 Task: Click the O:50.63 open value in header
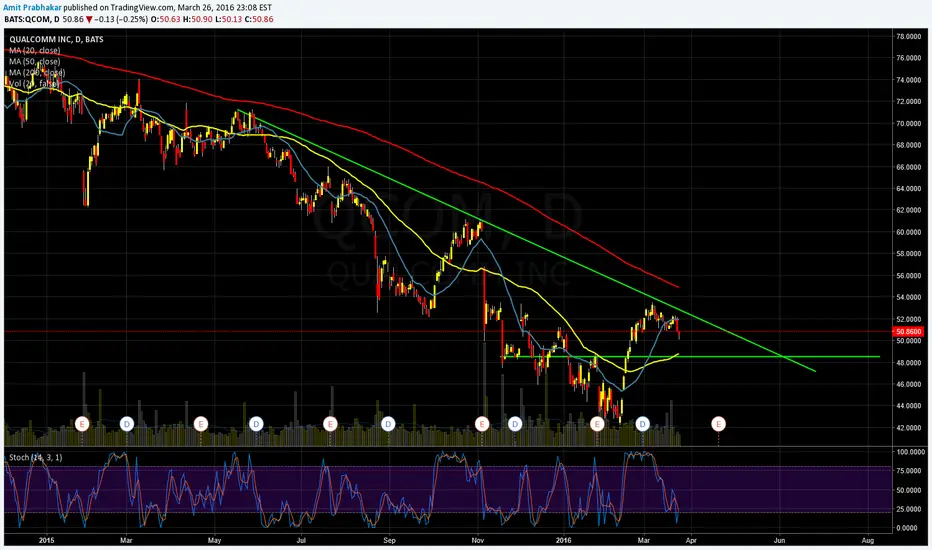tap(165, 19)
